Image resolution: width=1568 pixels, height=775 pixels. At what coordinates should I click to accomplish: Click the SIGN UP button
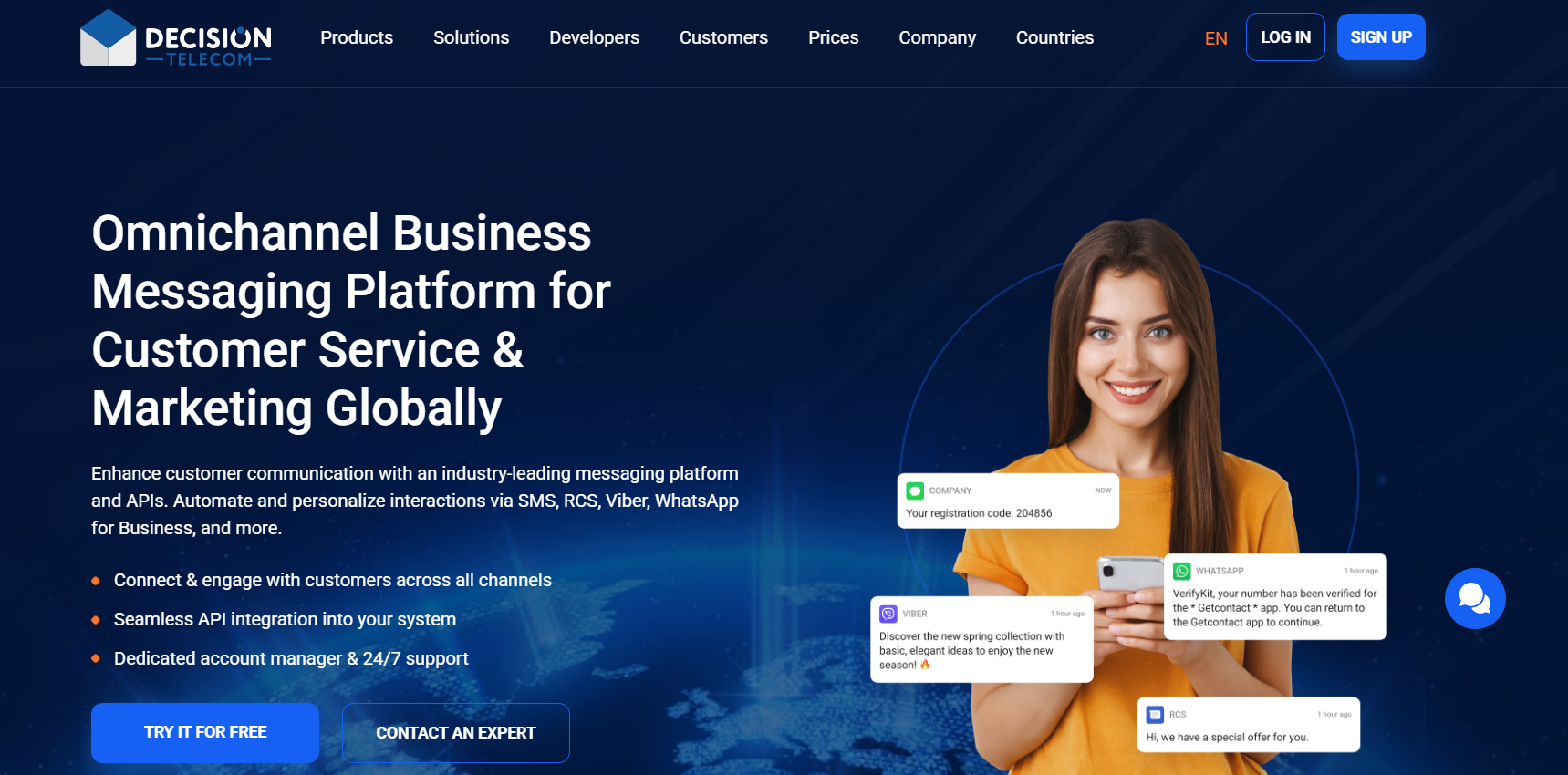pos(1381,37)
